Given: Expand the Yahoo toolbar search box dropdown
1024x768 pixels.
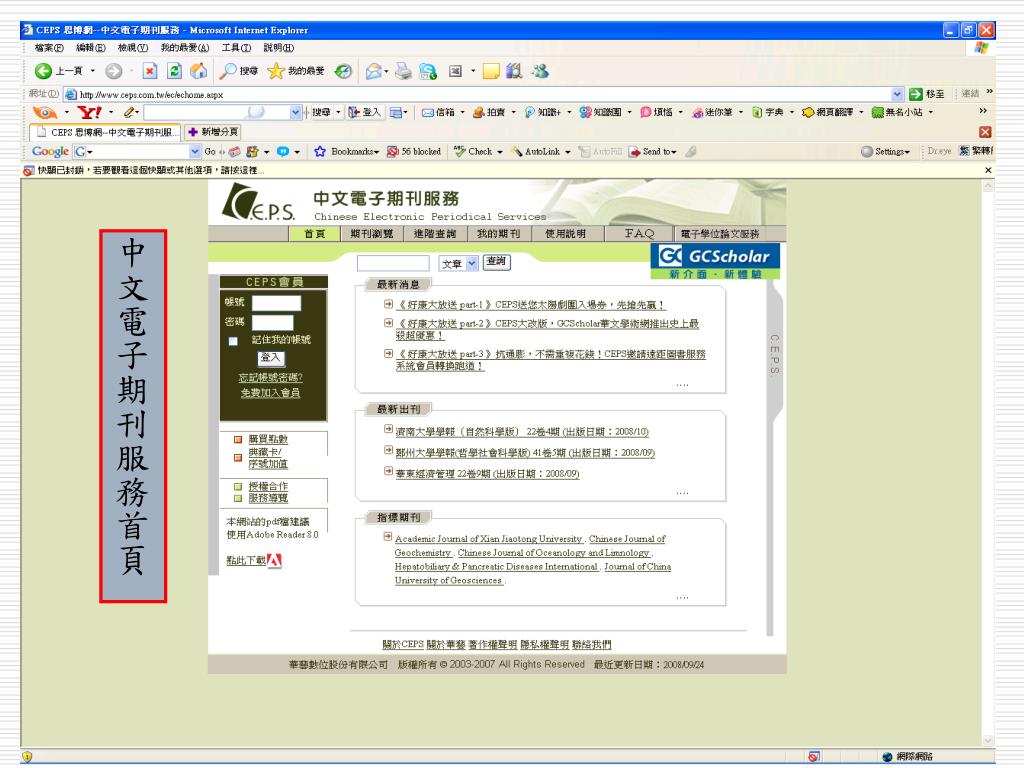Looking at the screenshot, I should pyautogui.click(x=296, y=112).
